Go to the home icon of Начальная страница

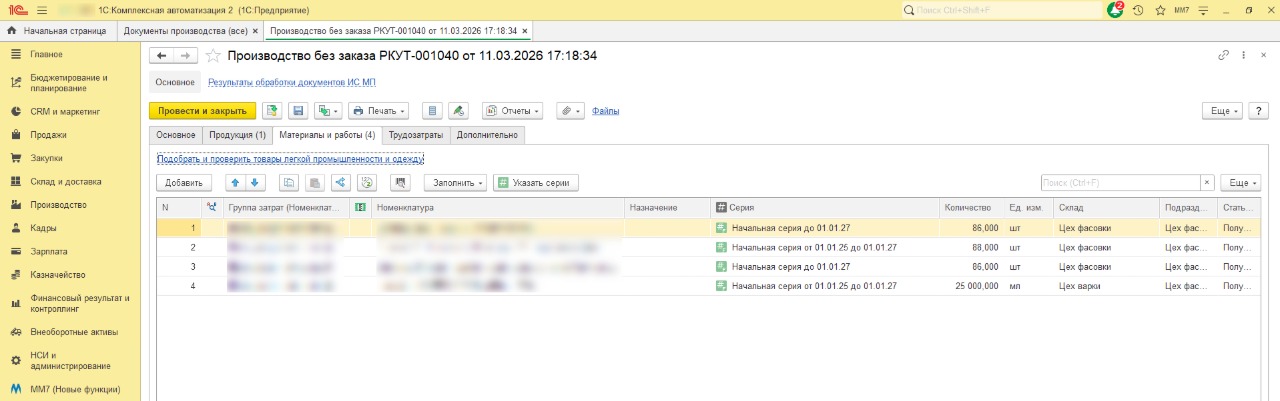[x=12, y=31]
